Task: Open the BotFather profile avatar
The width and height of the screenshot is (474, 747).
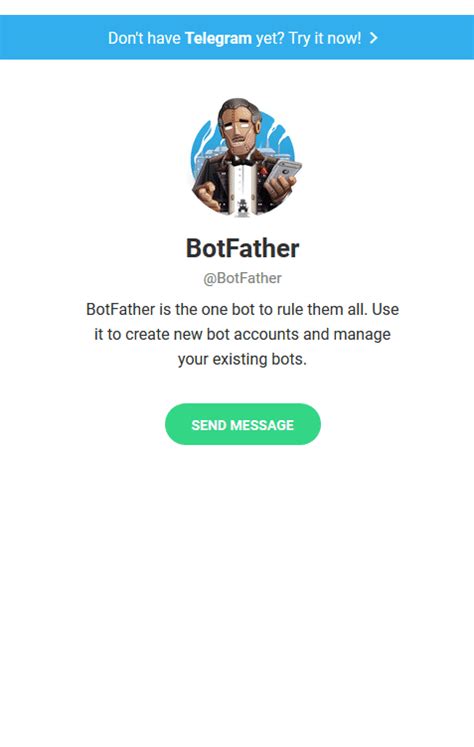Action: 245,158
